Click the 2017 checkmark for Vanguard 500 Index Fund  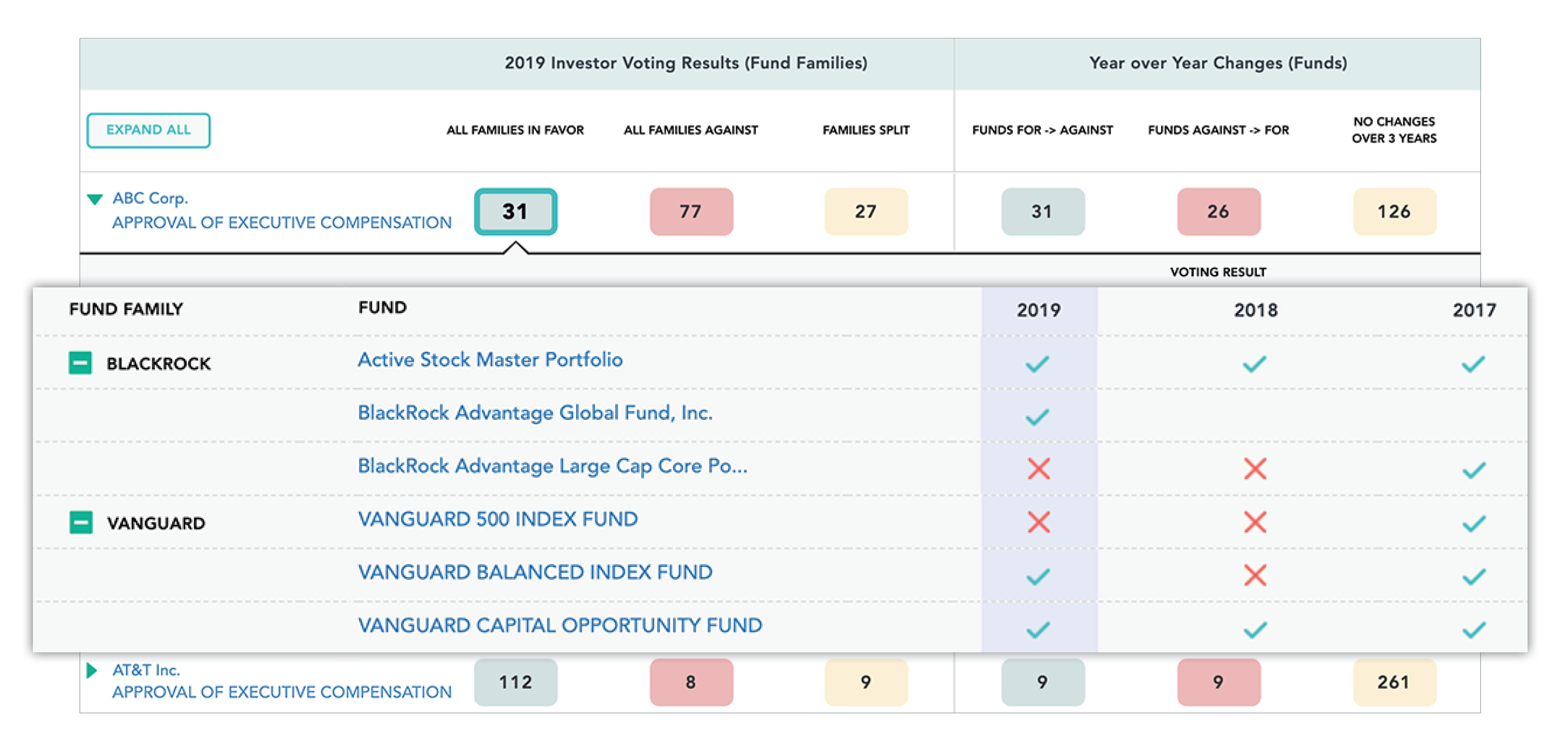[x=1474, y=523]
